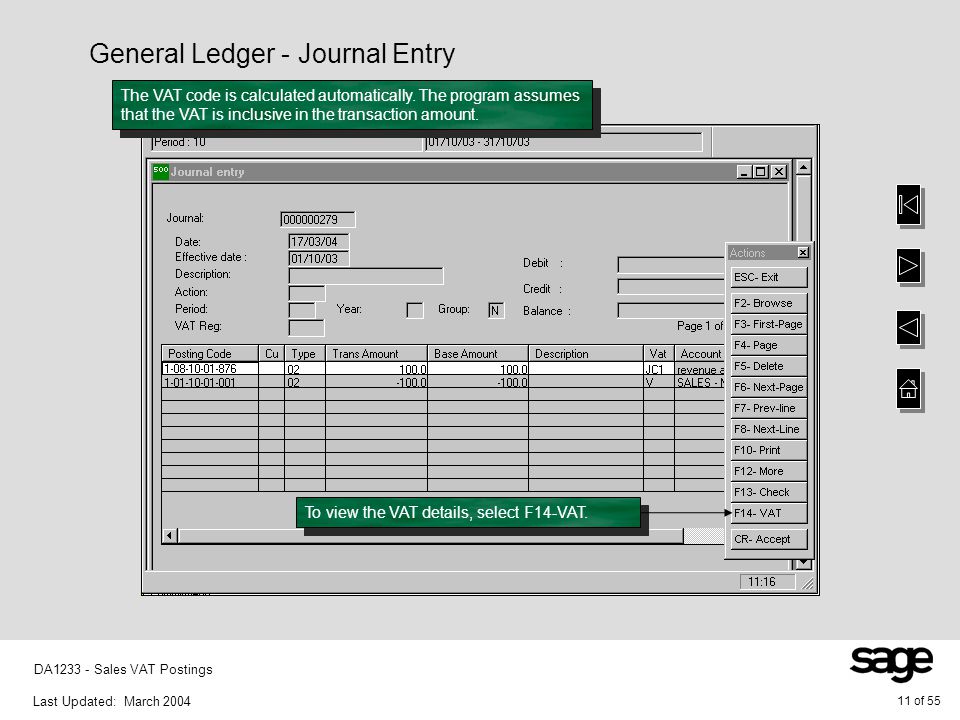Jump to the first slide navigation icon
Viewport: 960px width, 720px height.
tap(909, 204)
